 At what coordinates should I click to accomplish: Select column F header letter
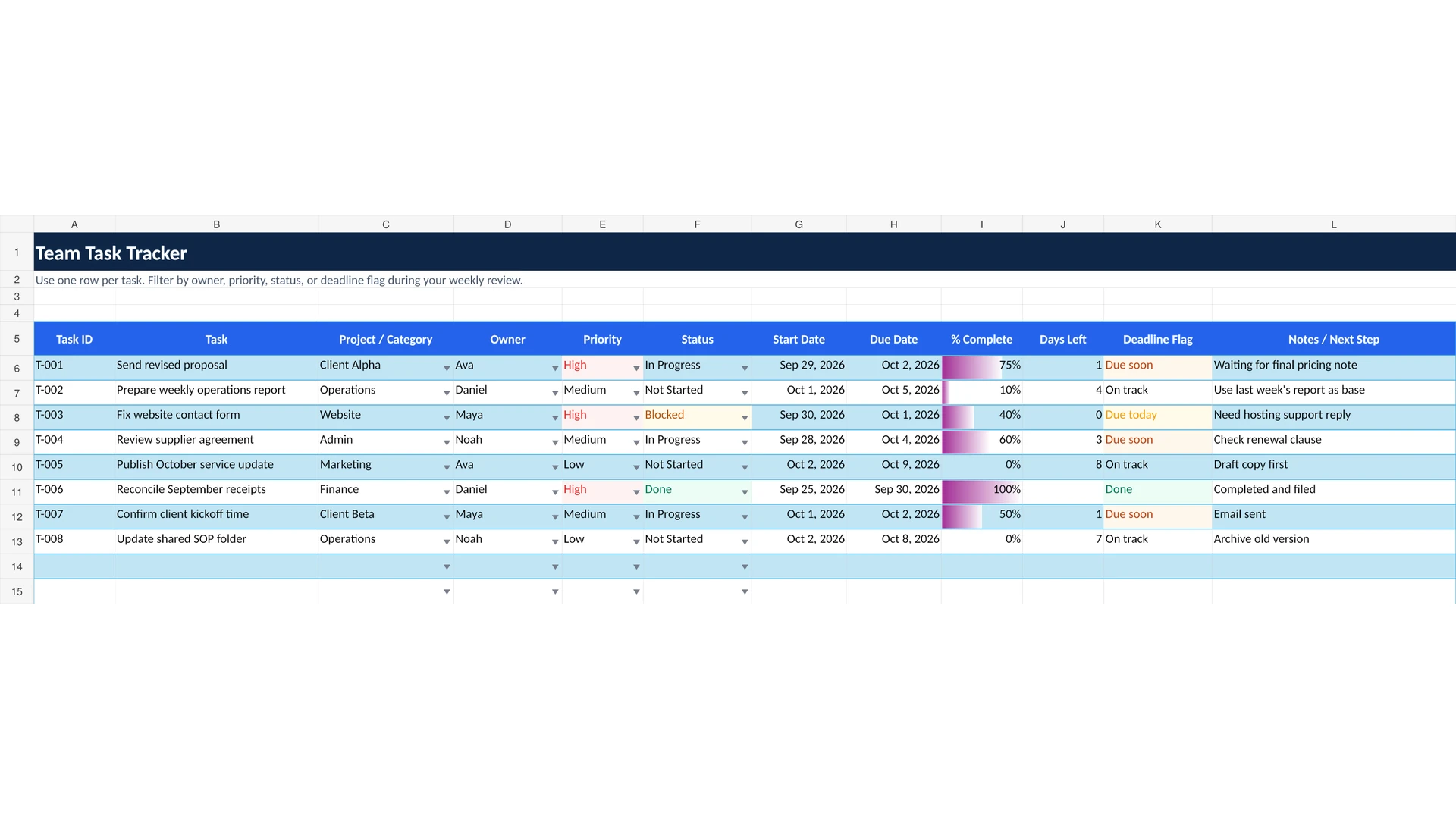[698, 224]
